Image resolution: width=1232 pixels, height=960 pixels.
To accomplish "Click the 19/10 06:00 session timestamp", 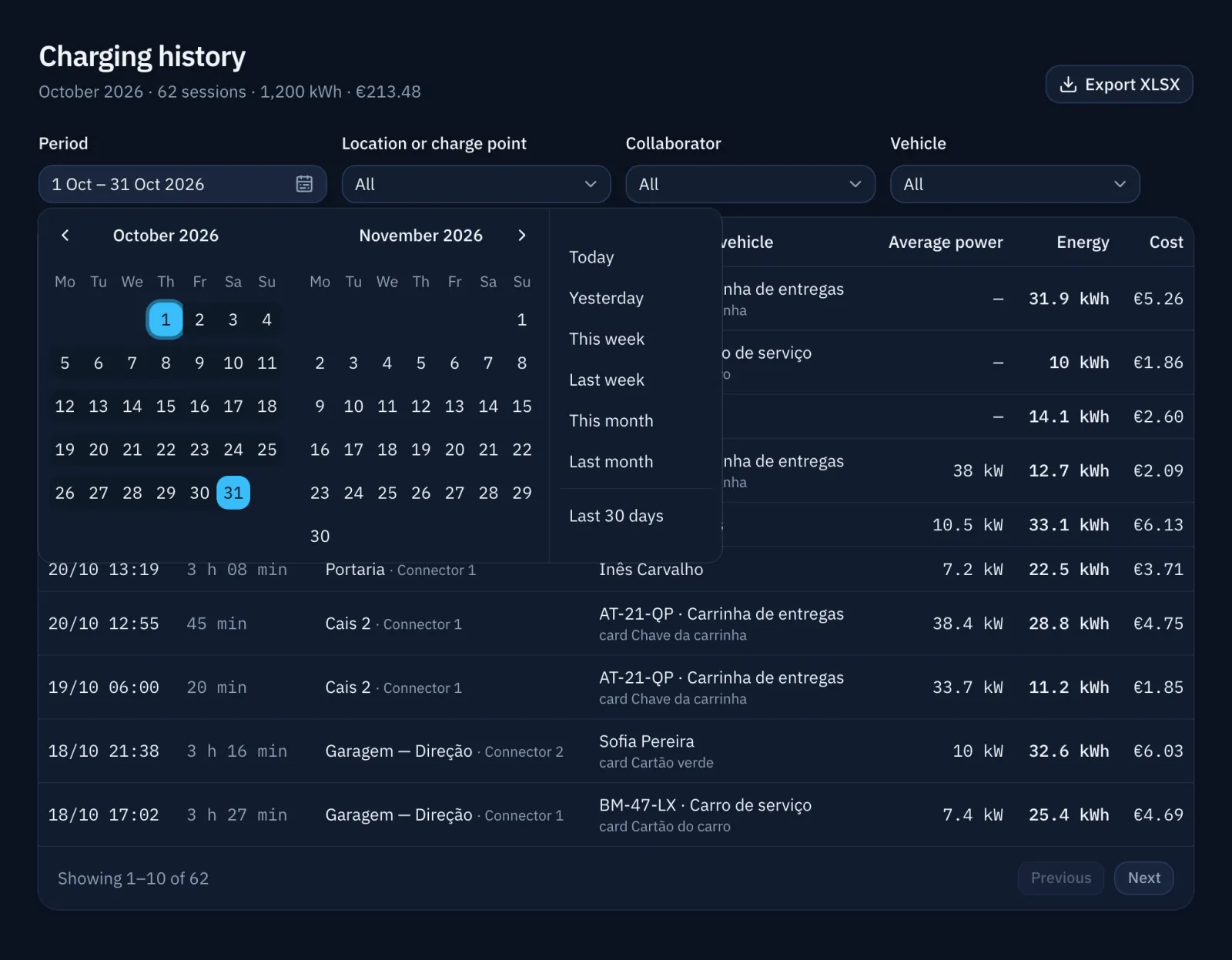I will 104,687.
